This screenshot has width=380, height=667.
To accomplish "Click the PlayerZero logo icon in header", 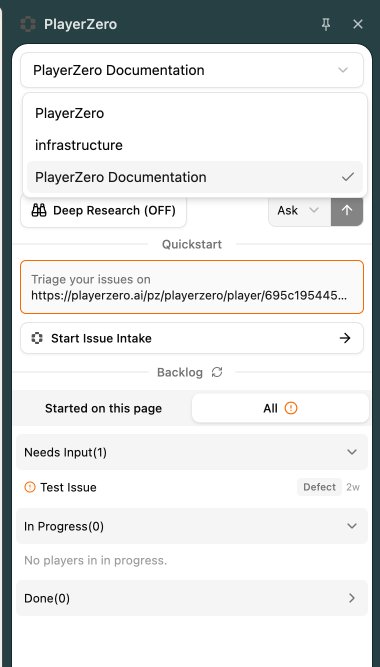I will coord(28,24).
